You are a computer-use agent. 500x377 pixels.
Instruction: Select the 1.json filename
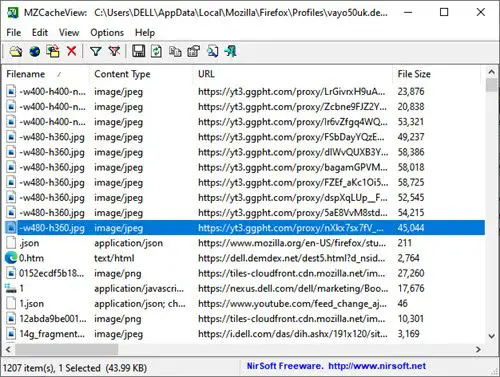[31, 304]
